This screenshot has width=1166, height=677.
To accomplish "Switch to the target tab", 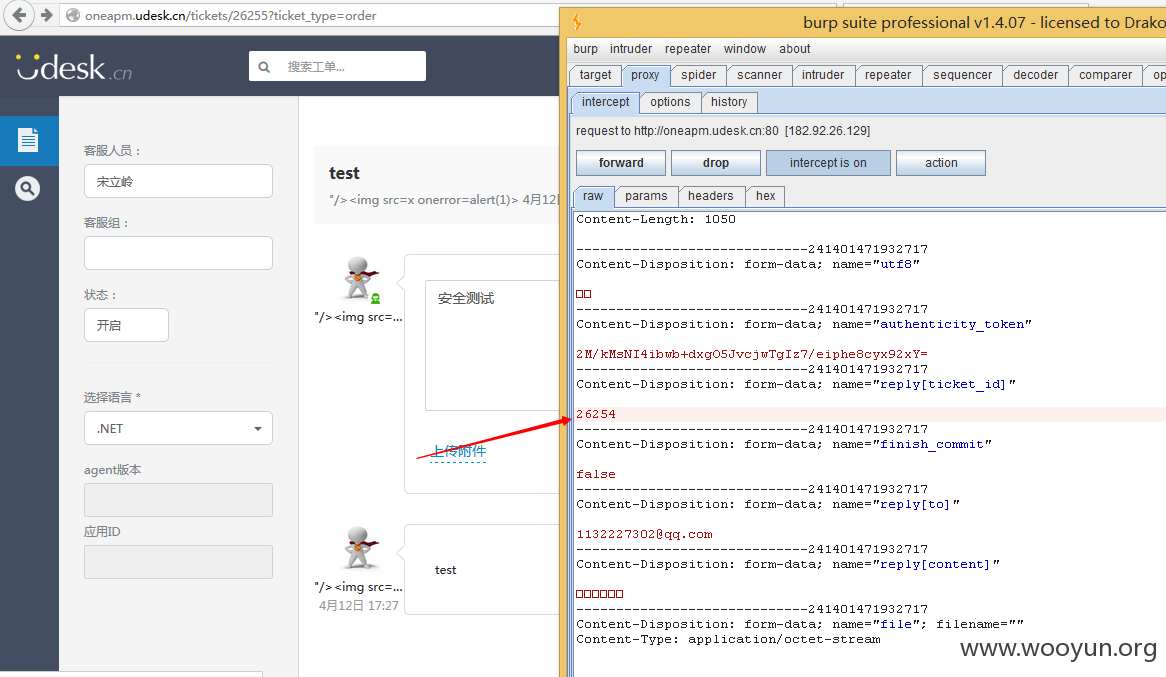I will (596, 75).
